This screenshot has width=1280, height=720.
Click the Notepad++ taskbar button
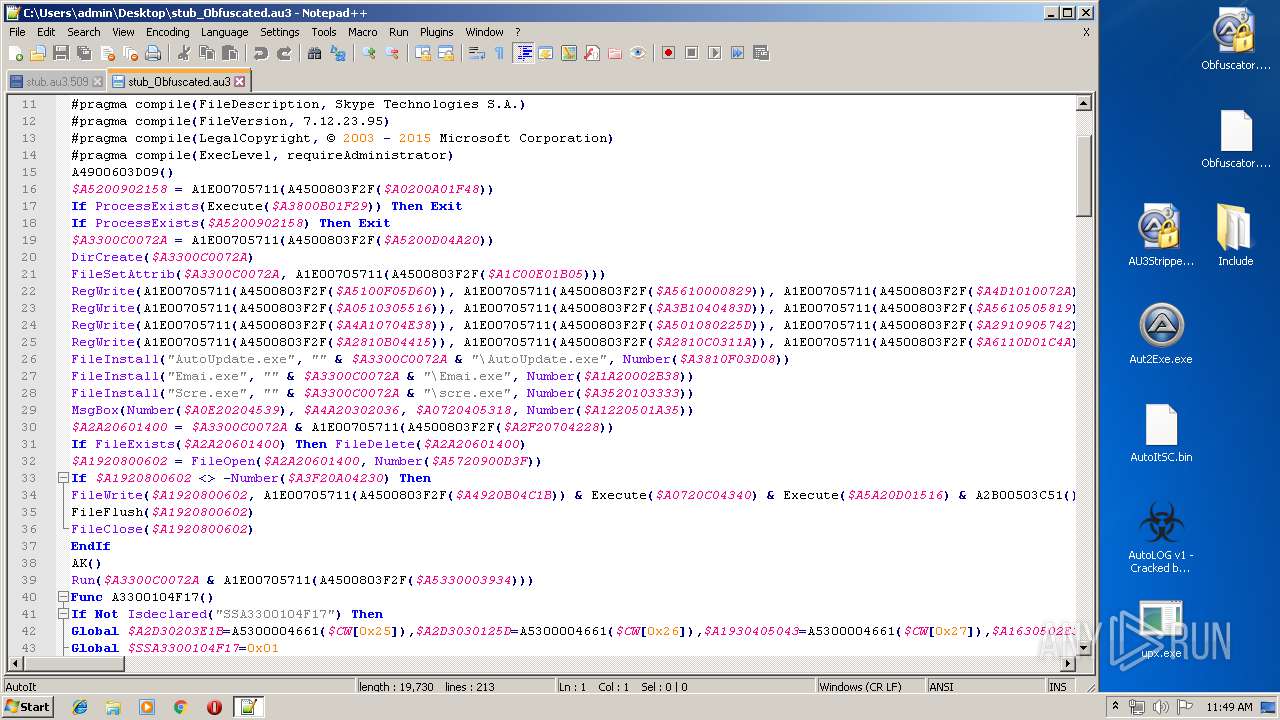(x=248, y=707)
